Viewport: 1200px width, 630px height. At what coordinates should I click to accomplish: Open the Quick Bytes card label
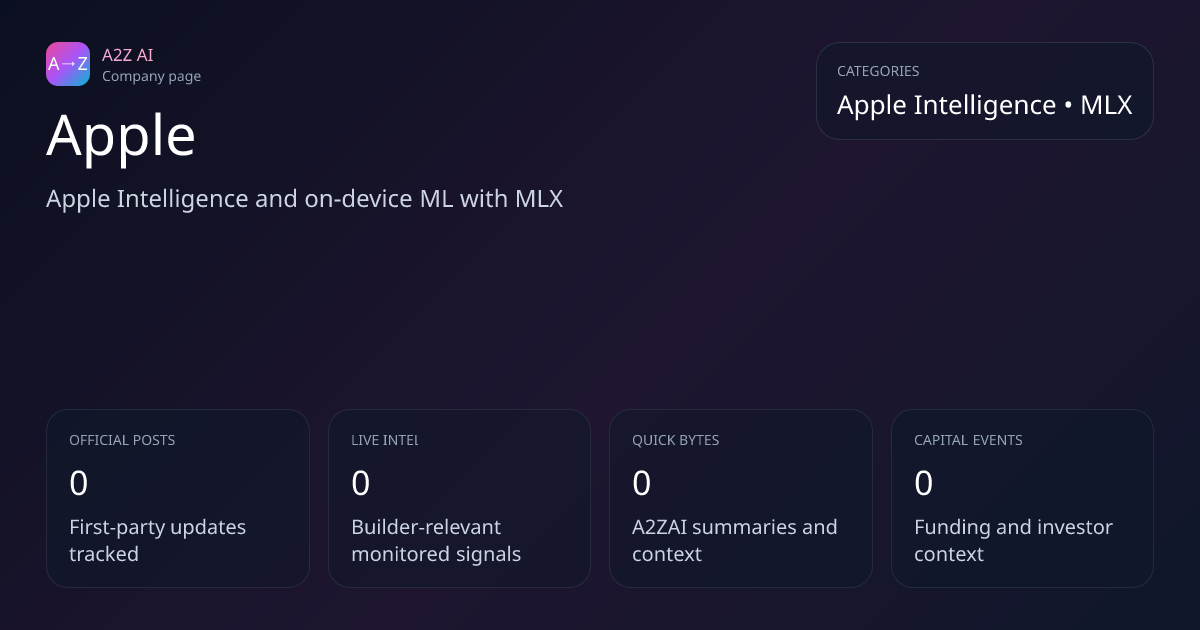(x=675, y=440)
